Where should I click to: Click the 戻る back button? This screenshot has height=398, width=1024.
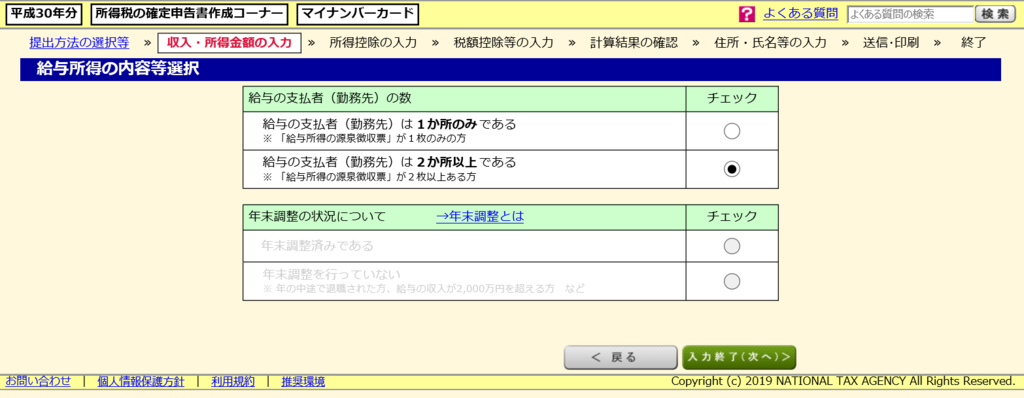tap(620, 357)
